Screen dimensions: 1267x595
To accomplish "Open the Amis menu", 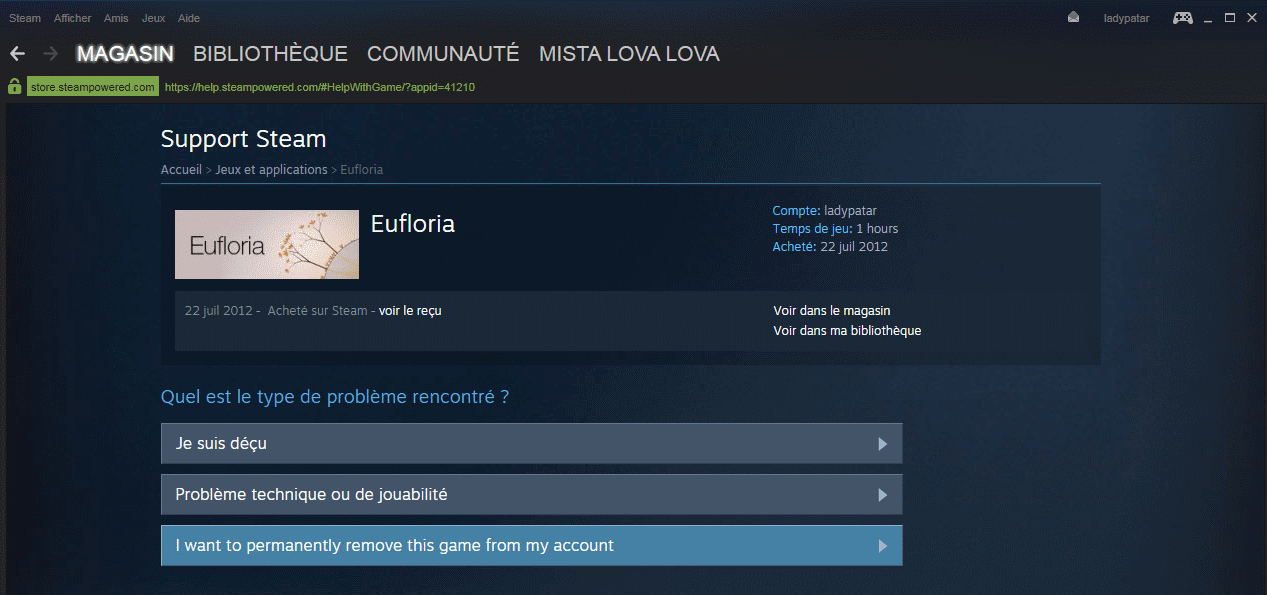I will (116, 18).
